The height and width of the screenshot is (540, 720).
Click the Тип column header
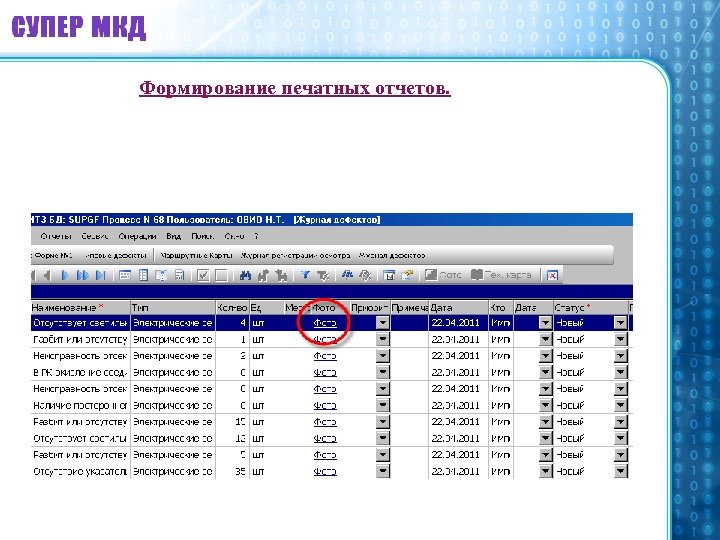click(x=173, y=308)
